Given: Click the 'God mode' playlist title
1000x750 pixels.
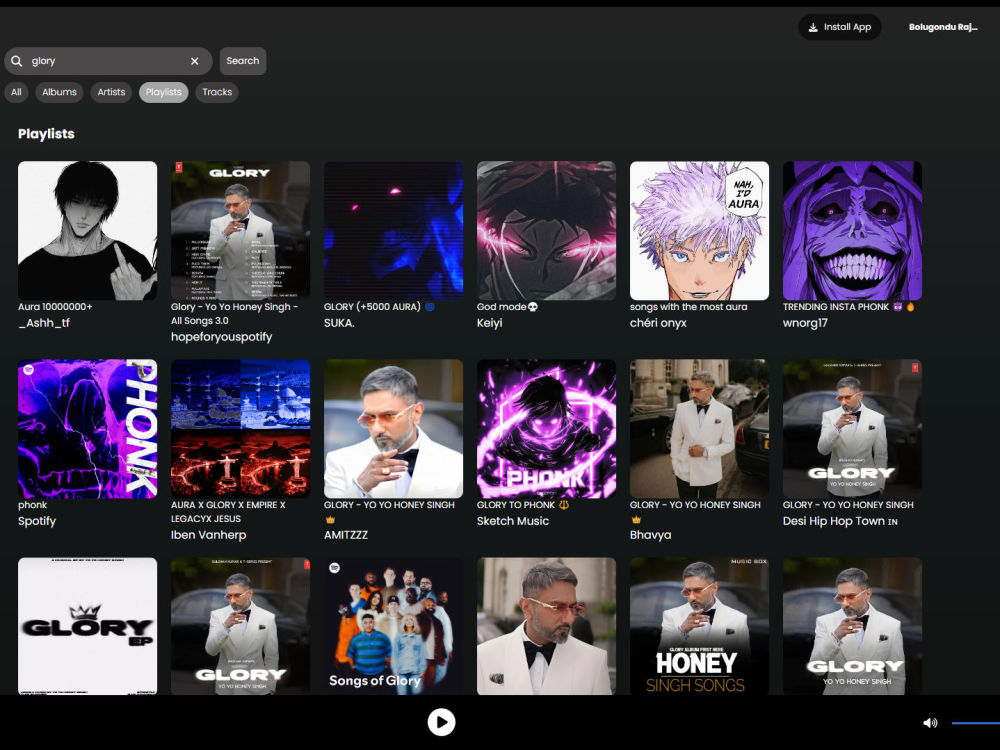Looking at the screenshot, I should [507, 307].
